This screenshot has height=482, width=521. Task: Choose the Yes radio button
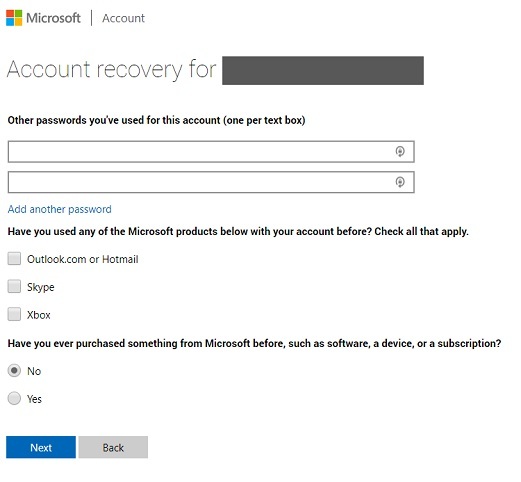[14, 398]
